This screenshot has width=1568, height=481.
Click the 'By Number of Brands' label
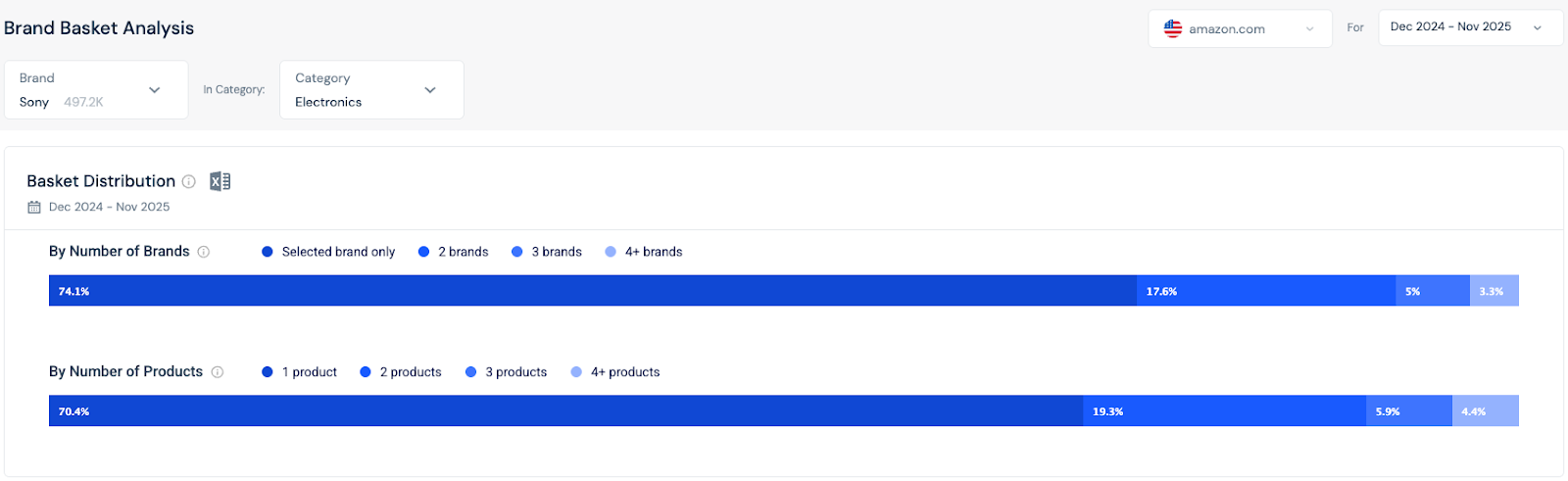(120, 252)
